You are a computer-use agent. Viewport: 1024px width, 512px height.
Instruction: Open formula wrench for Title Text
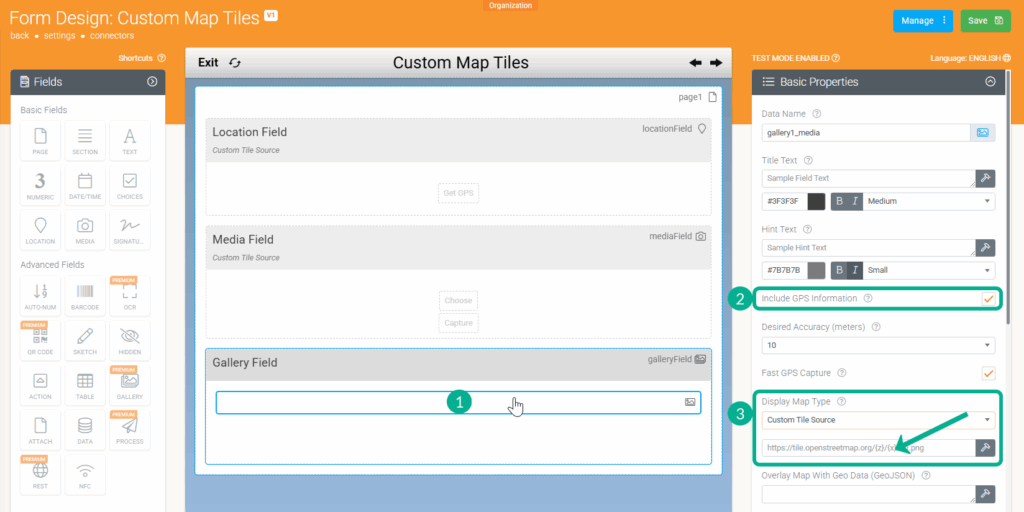pos(985,178)
